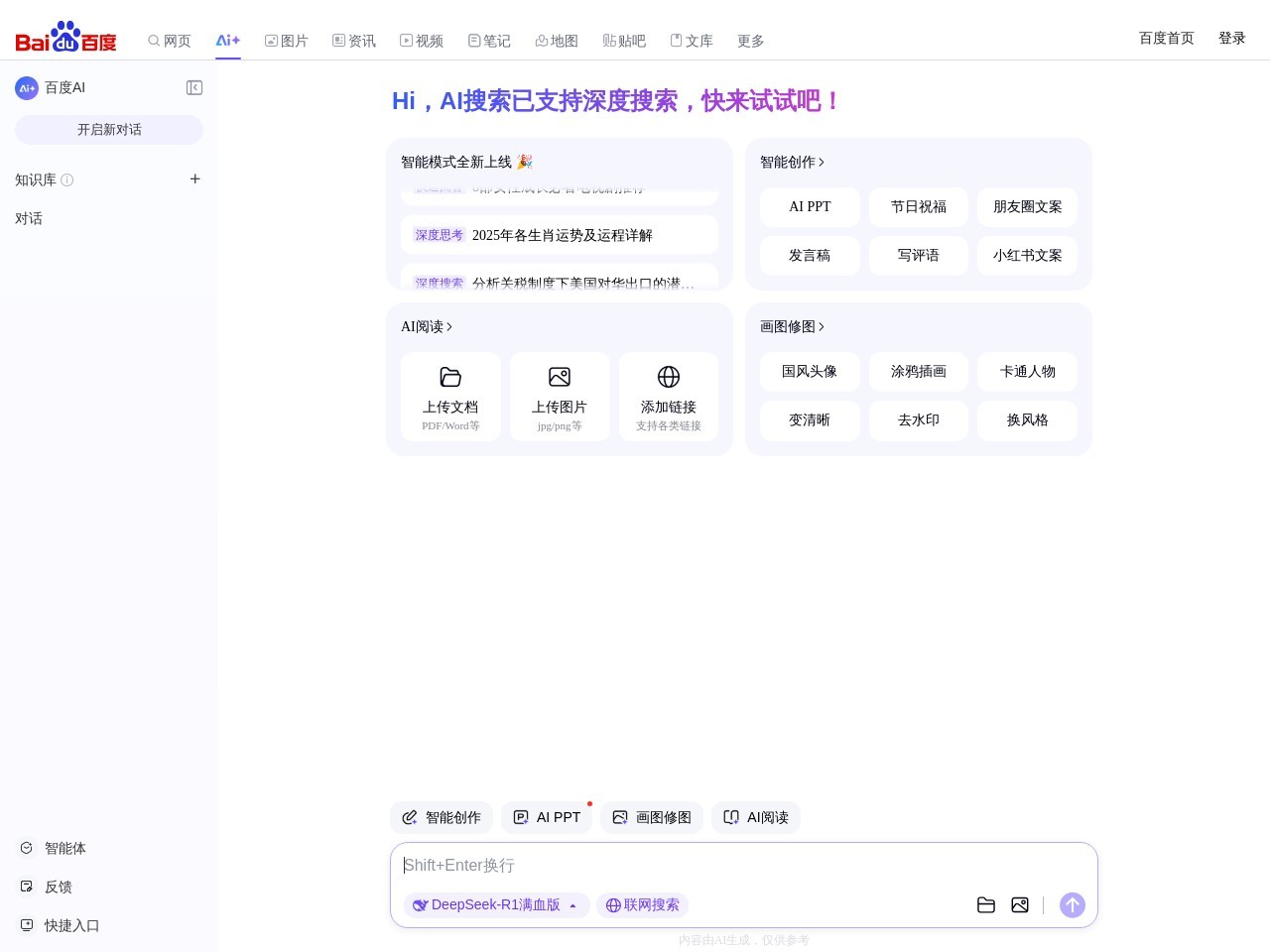Viewport: 1270px width, 952px height.
Task: Collapse the left sidebar panel
Action: (194, 87)
